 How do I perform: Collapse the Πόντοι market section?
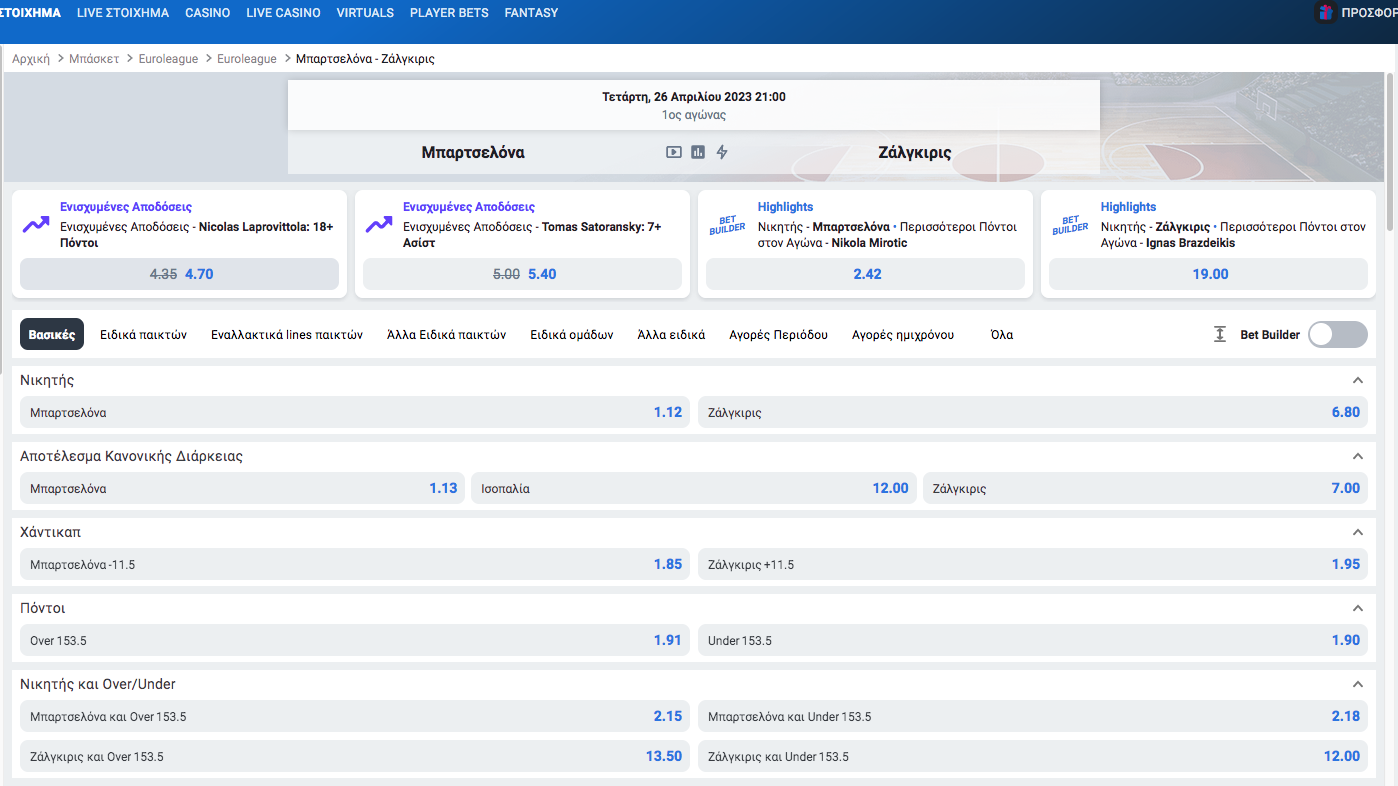(x=1357, y=608)
